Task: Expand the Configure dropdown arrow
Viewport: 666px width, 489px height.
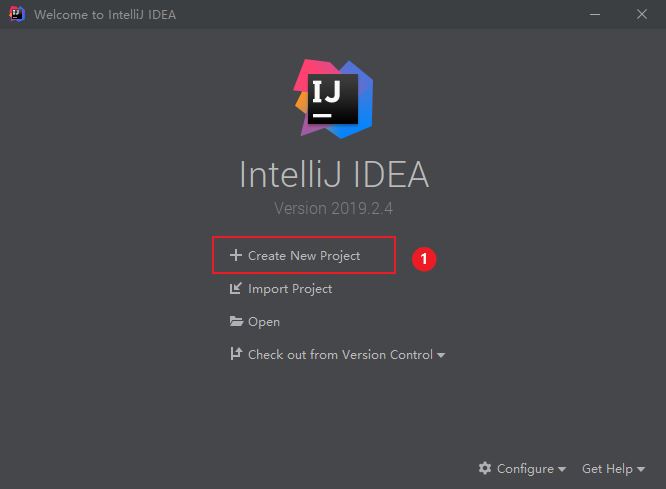Action: (x=562, y=469)
